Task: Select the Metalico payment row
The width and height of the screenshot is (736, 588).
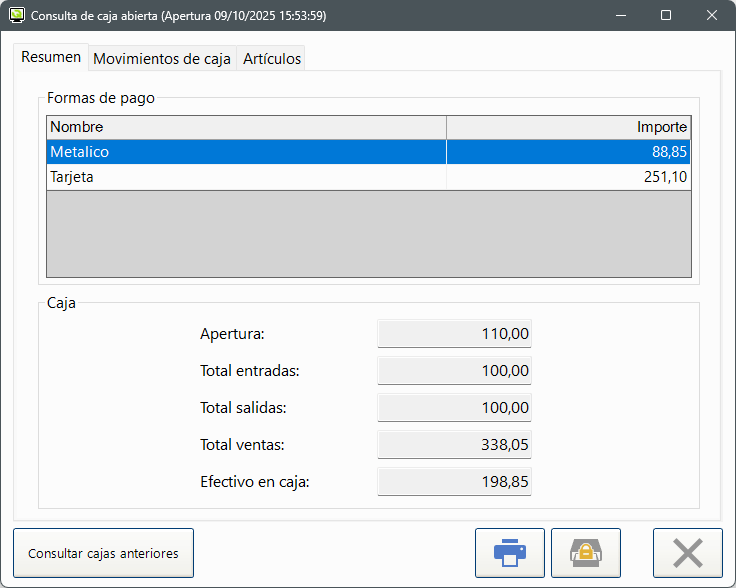Action: (x=245, y=152)
